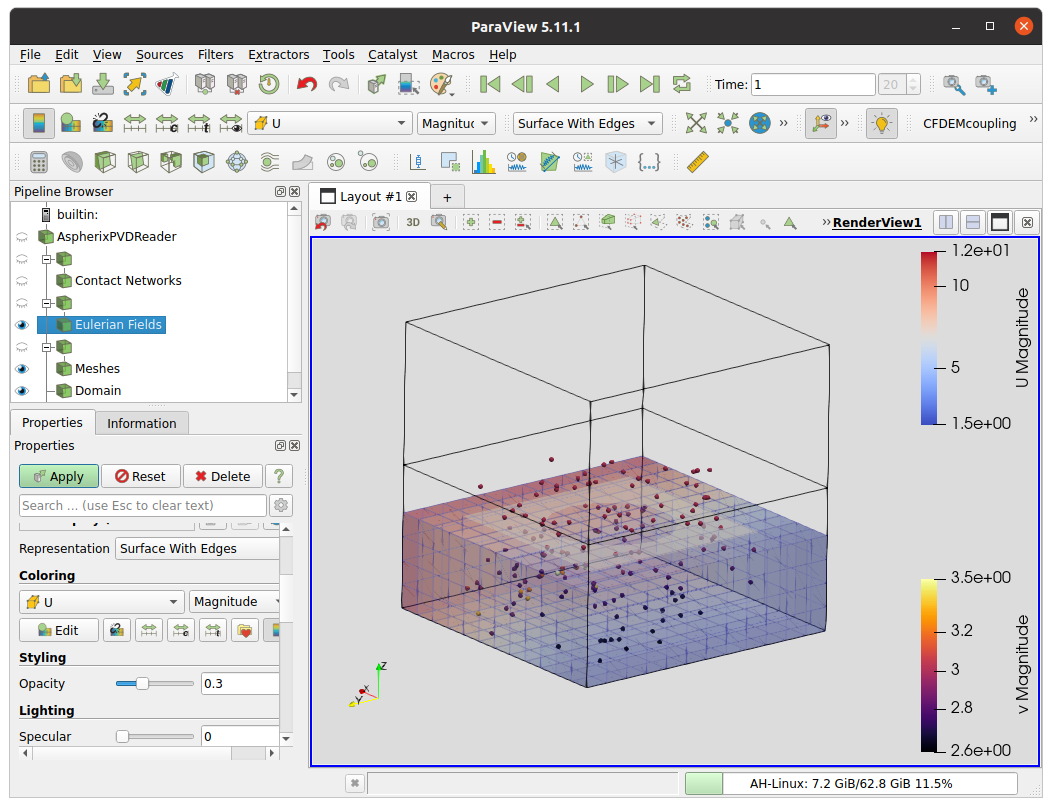Screen dimensions: 1052x807
Task: Open the Filters menu
Action: 215,55
